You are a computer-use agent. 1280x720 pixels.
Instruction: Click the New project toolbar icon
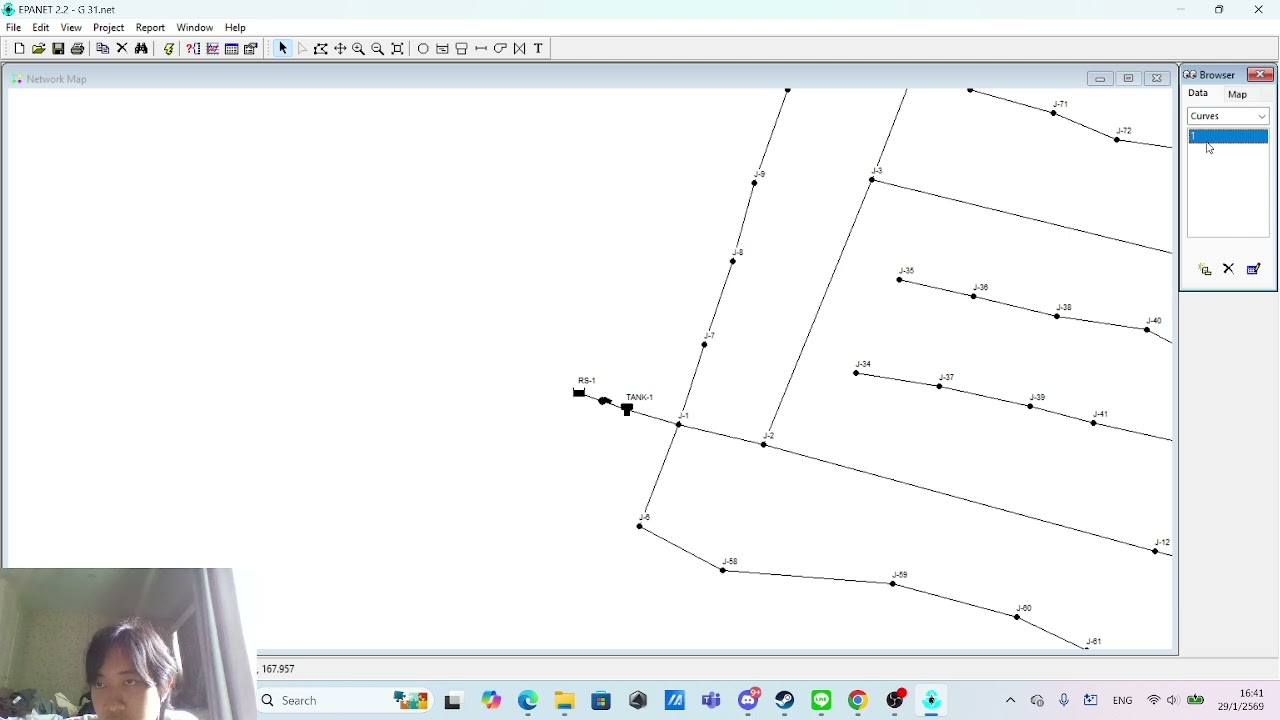[x=19, y=49]
